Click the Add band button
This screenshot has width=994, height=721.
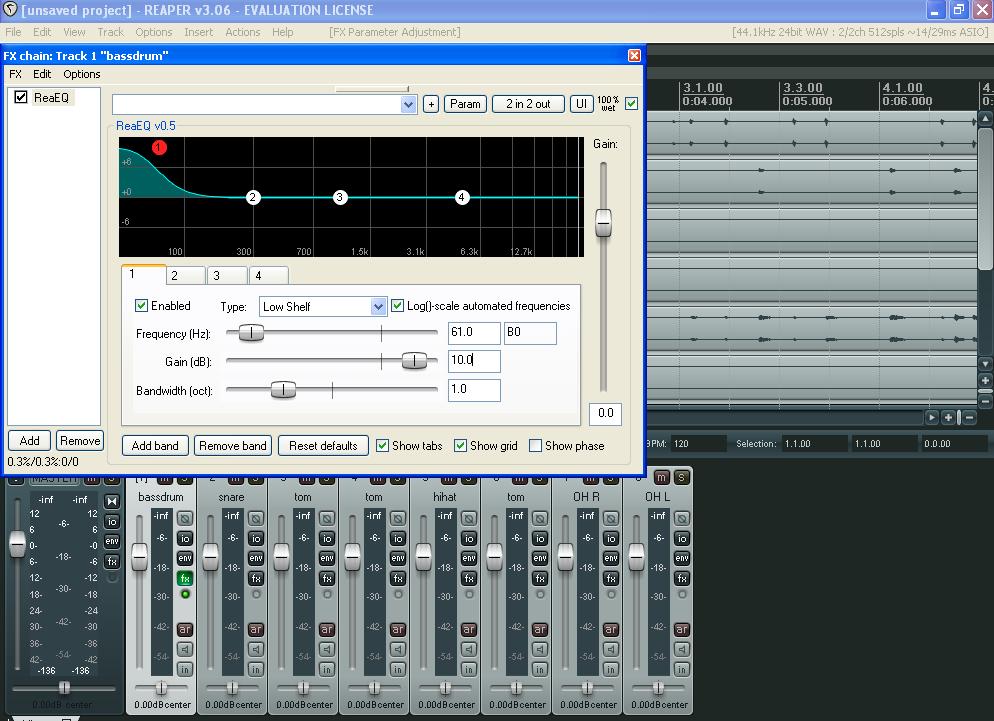pyautogui.click(x=155, y=446)
